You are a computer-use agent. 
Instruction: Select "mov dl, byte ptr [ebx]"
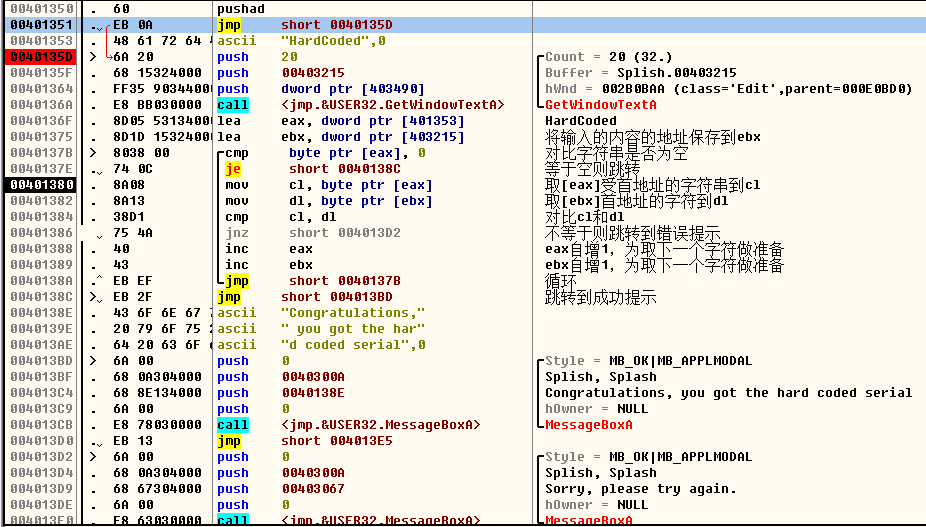point(329,201)
